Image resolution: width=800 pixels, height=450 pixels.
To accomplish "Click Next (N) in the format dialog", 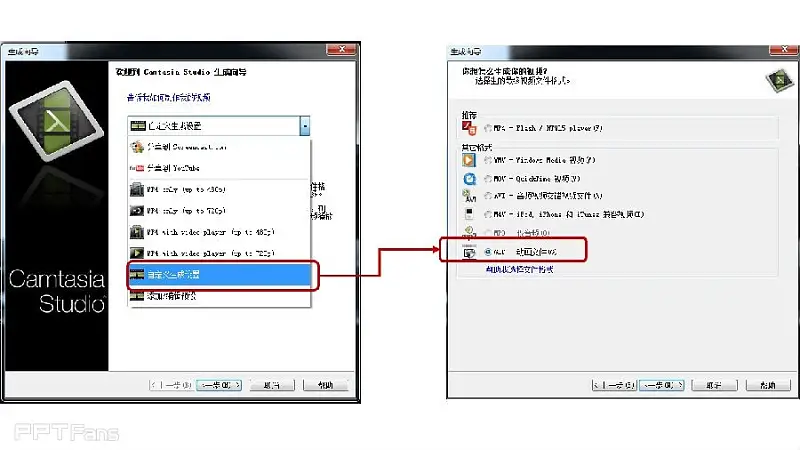I will coord(662,385).
